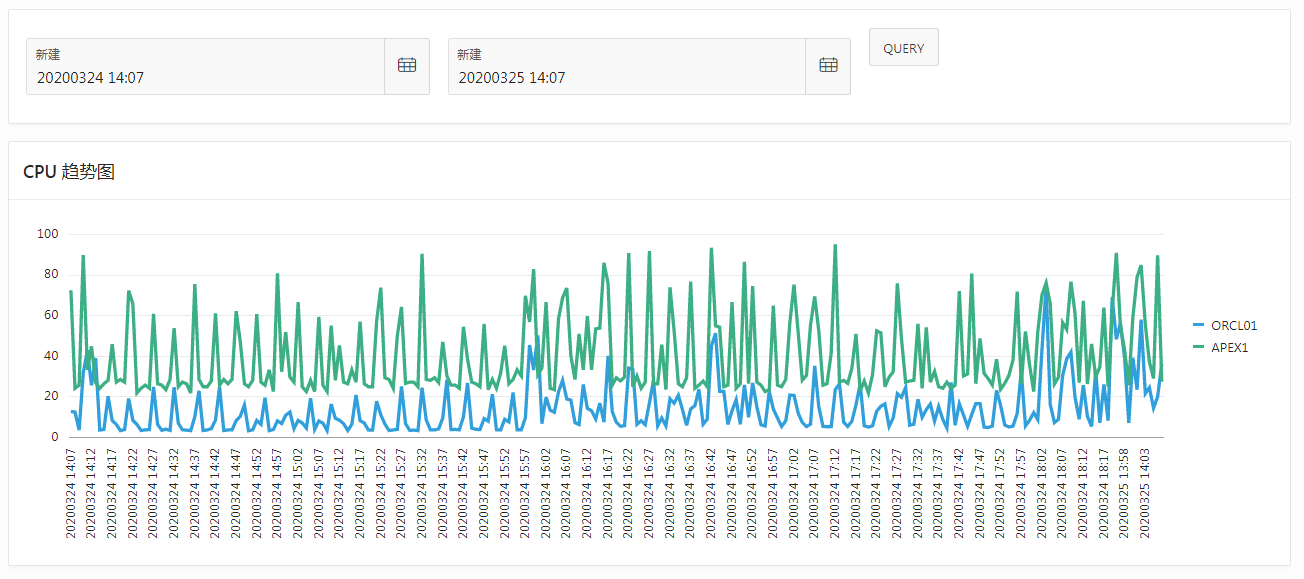Click the highest APEX1 peak near 17:12
This screenshot has width=1304, height=579.
tap(835, 246)
